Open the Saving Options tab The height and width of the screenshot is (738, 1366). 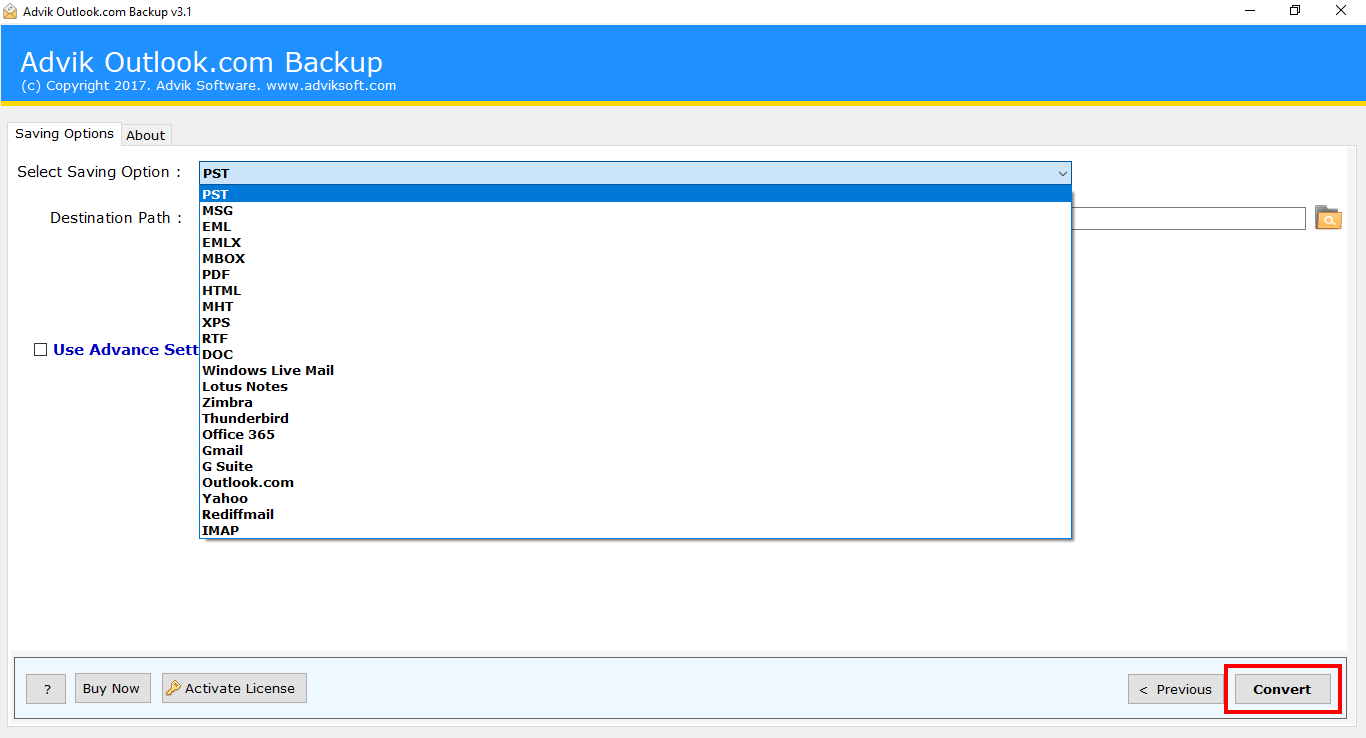(x=64, y=134)
